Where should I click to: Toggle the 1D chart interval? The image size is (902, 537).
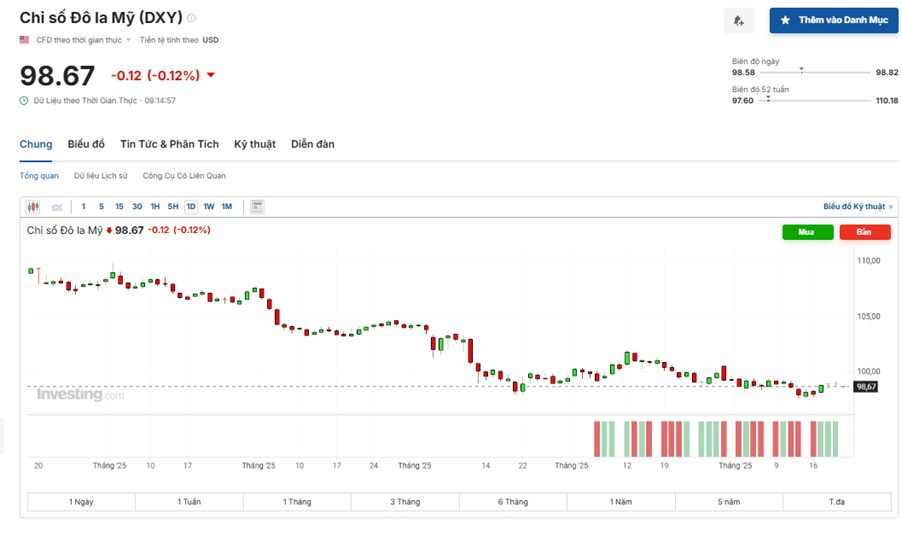[x=191, y=207]
